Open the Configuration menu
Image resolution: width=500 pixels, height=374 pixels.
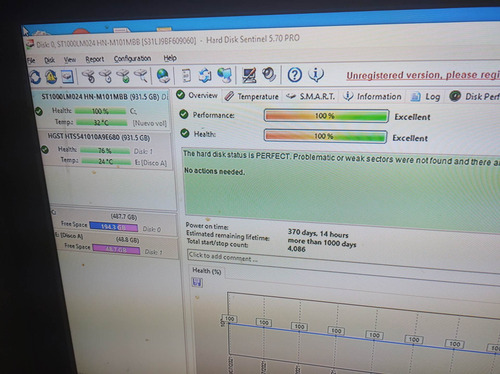coord(132,59)
